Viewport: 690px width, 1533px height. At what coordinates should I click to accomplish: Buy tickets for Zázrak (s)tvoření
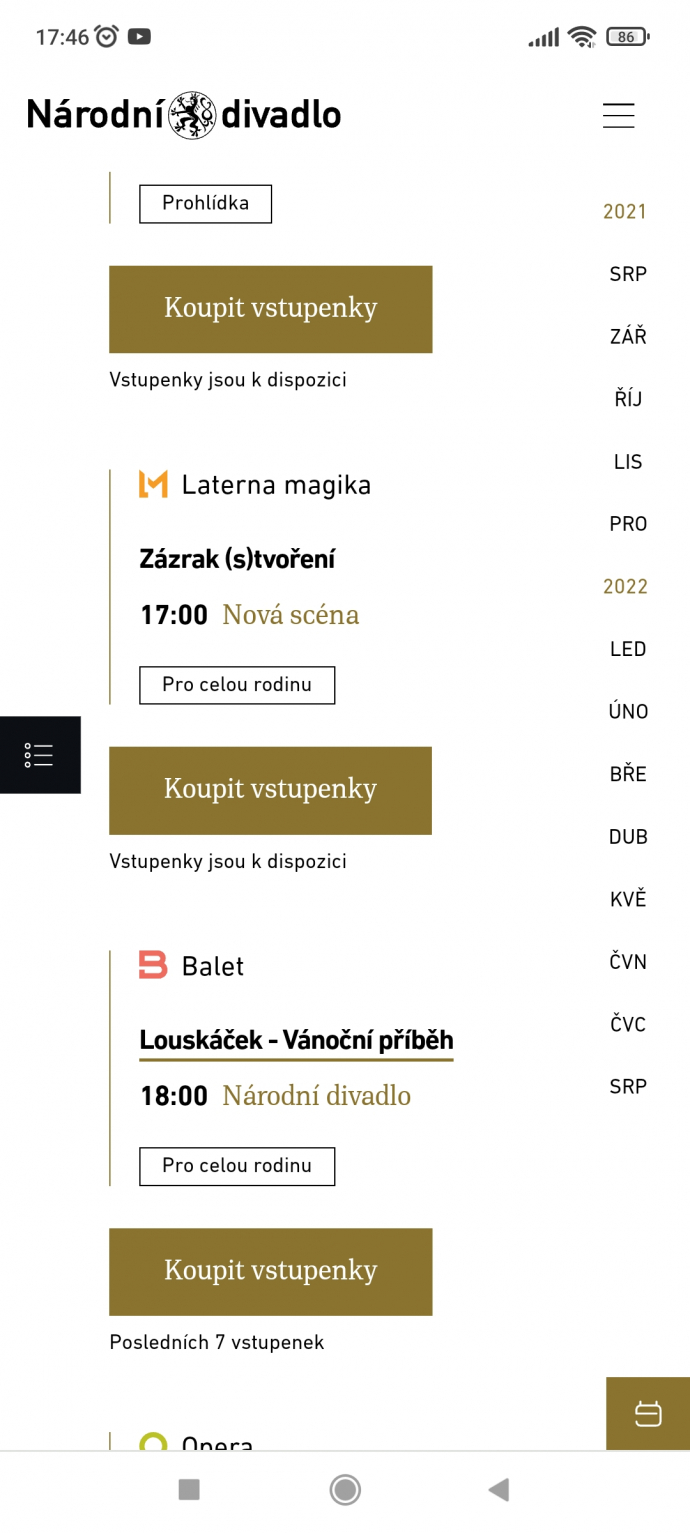point(270,790)
